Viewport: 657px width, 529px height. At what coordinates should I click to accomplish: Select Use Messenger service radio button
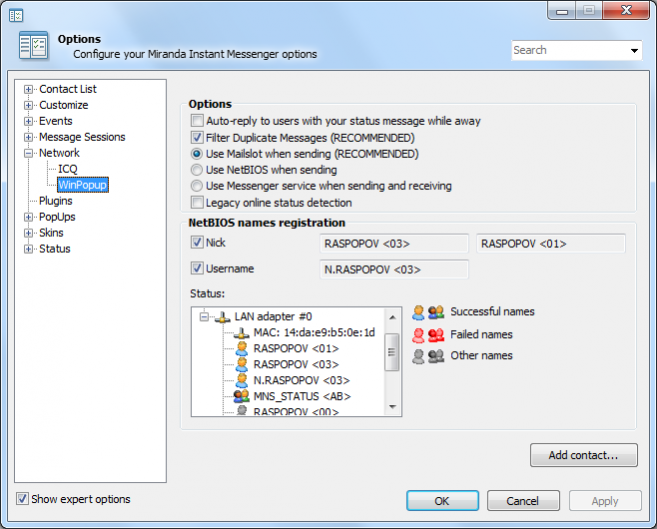[x=197, y=186]
